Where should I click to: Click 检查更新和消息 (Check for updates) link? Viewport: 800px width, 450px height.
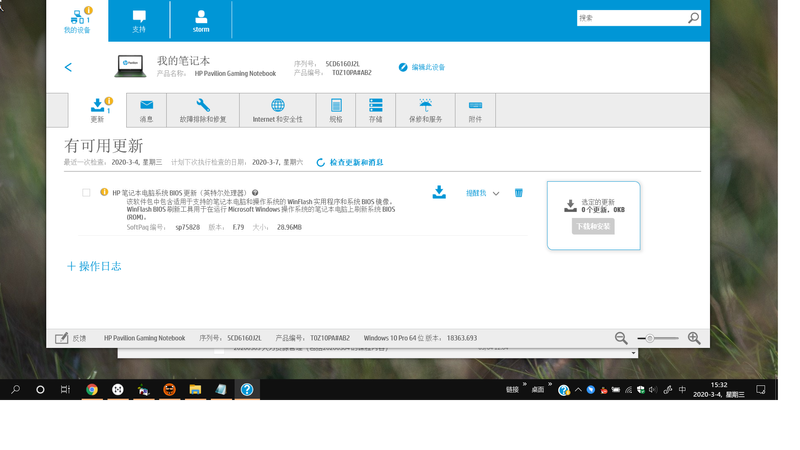350,162
